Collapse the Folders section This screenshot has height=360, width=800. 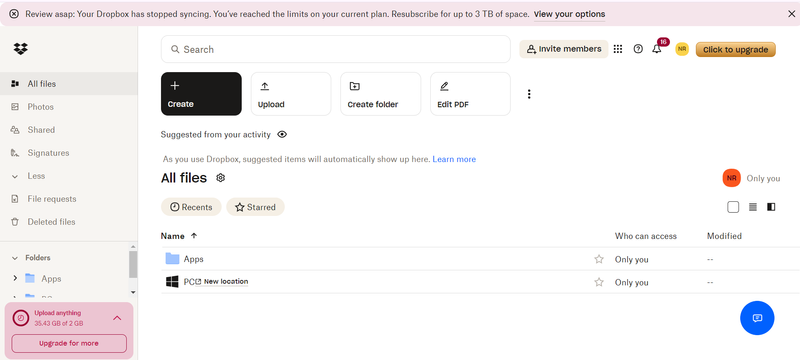tap(15, 258)
